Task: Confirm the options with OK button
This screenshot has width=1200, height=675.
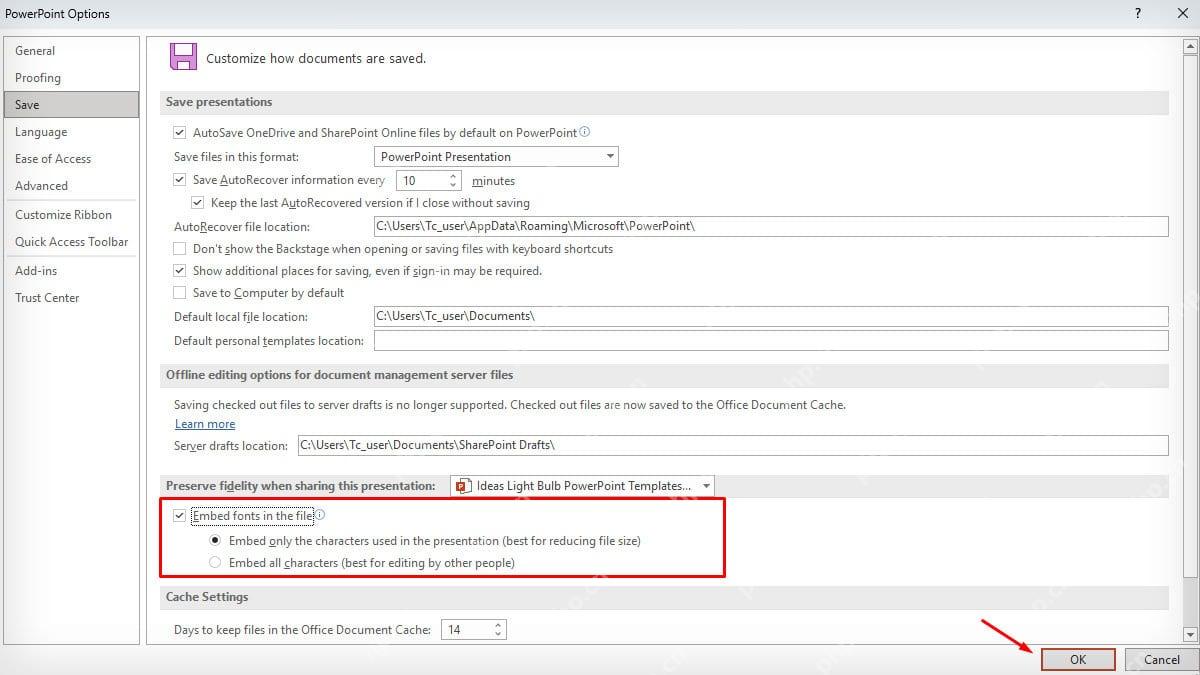Action: tap(1078, 660)
